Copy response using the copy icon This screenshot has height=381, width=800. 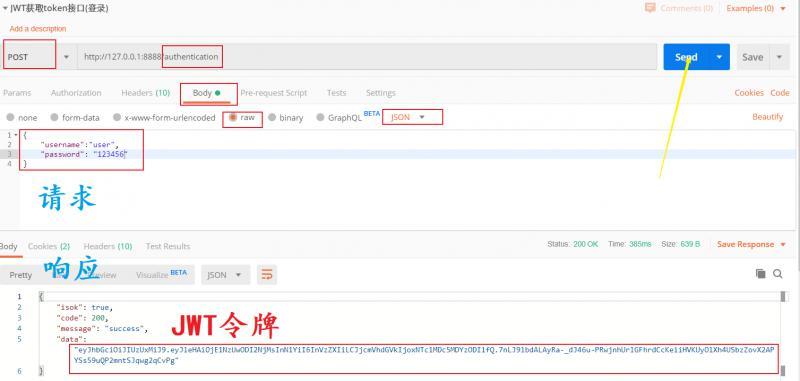760,274
